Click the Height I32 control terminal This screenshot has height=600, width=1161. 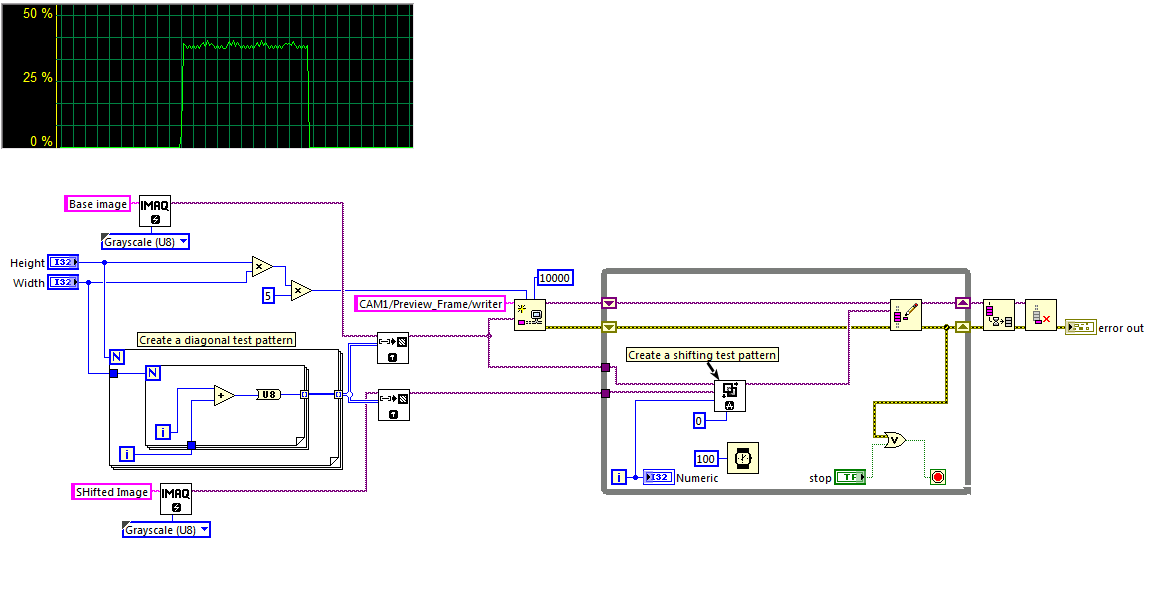63,262
